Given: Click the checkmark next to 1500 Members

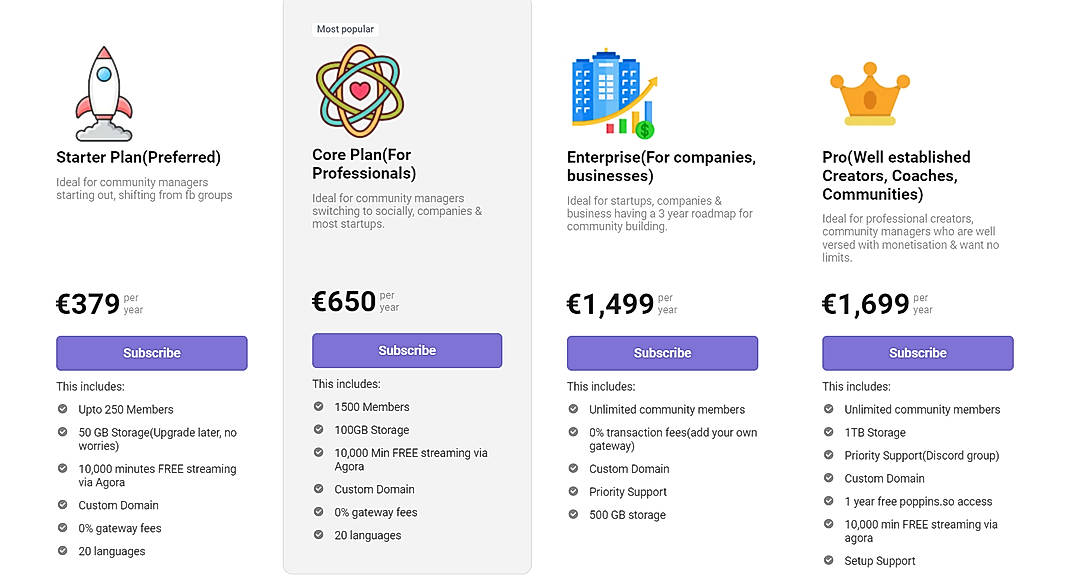Looking at the screenshot, I should point(318,407).
